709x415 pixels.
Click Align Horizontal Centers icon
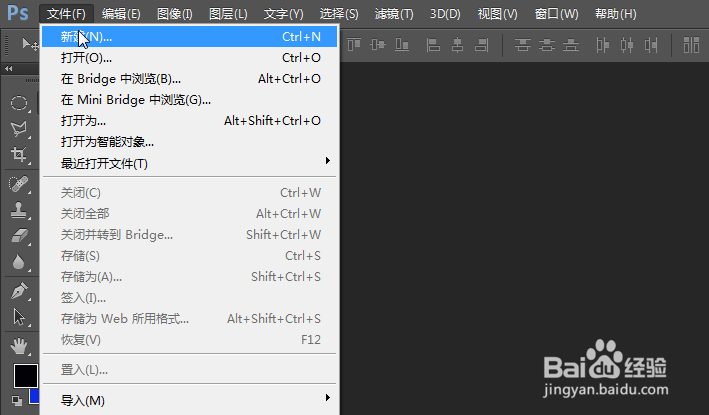coord(458,45)
